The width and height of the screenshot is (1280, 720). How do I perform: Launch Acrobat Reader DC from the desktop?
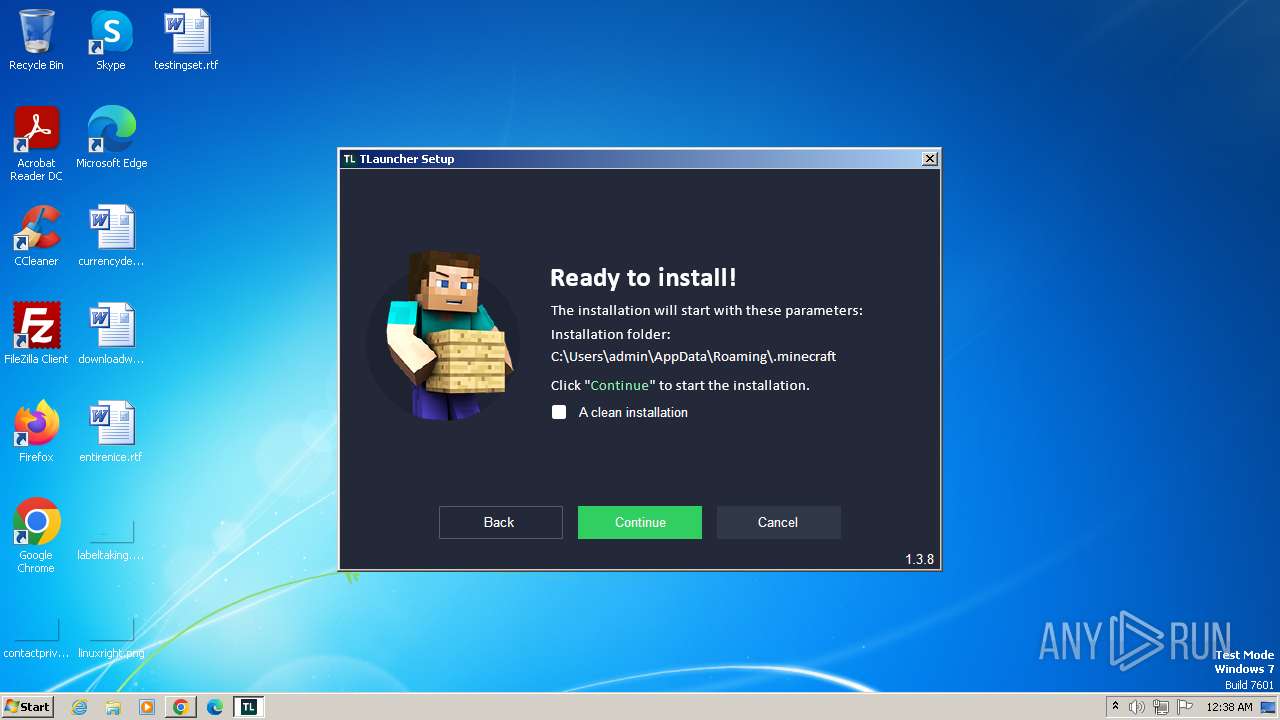36,144
